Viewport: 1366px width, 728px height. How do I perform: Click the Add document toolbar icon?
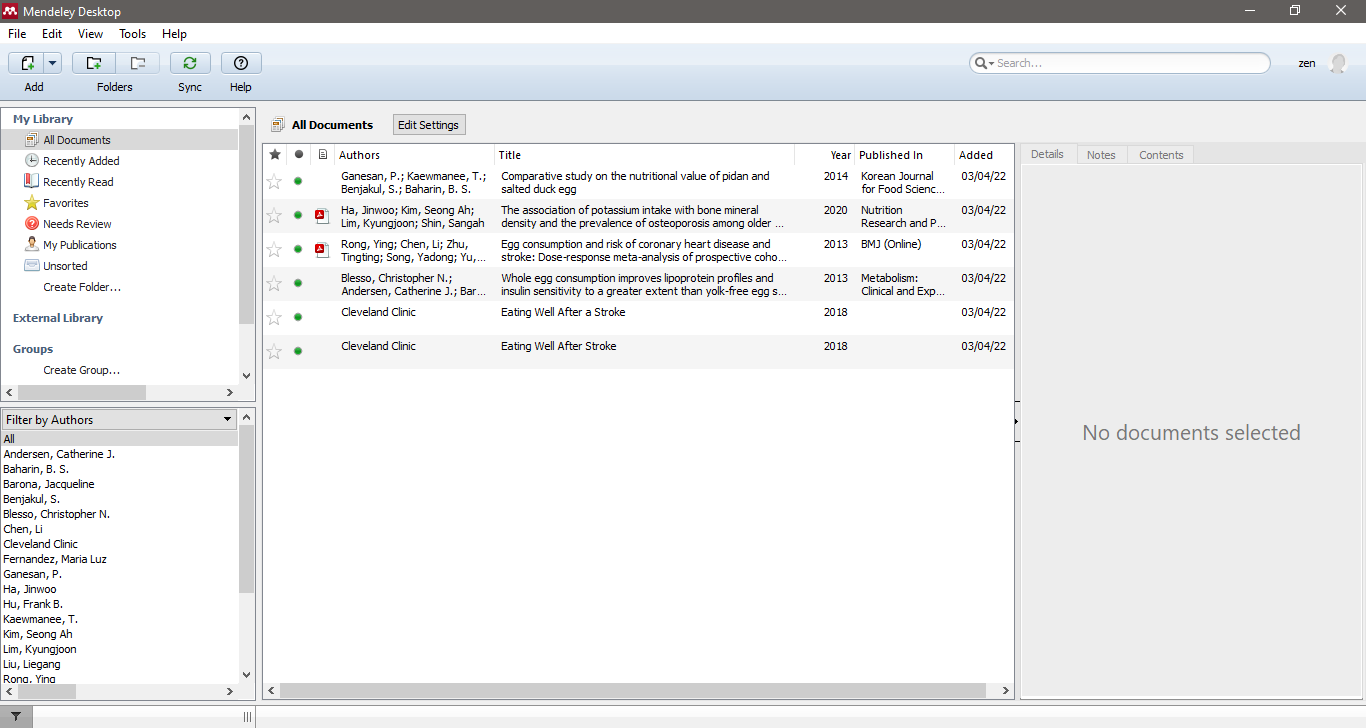coord(27,63)
